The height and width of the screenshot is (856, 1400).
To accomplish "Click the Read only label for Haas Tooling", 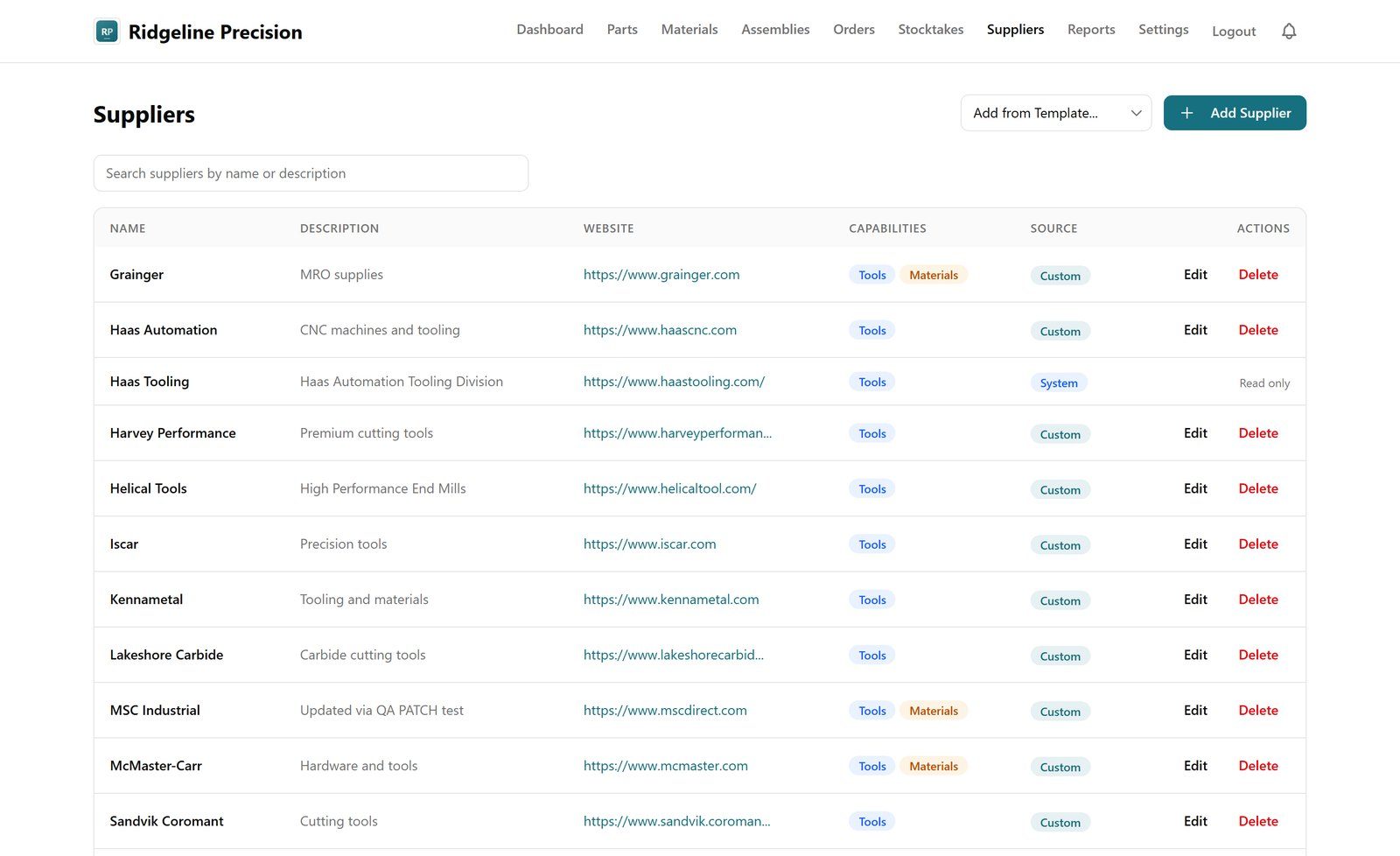I will (1264, 383).
